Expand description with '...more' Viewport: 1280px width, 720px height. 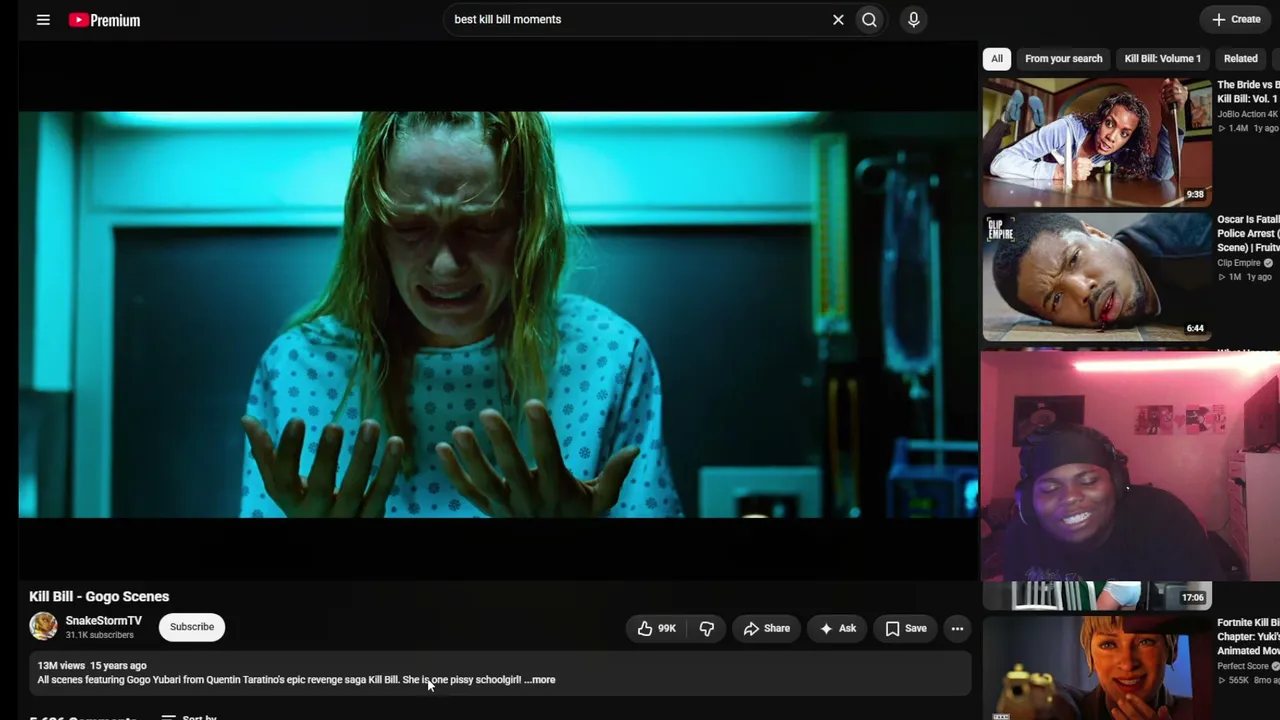(x=540, y=680)
